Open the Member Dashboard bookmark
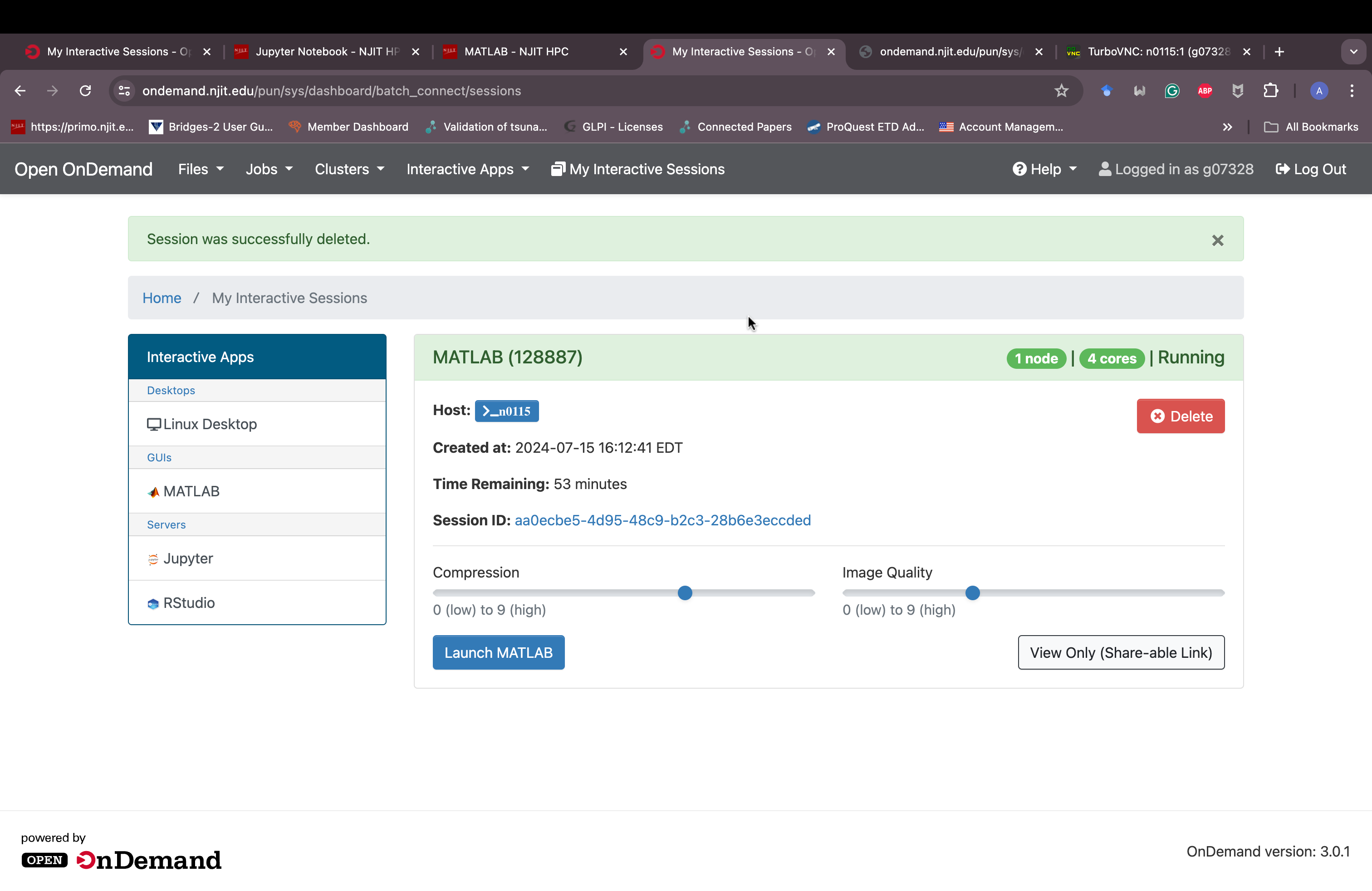1372x891 pixels. (348, 127)
